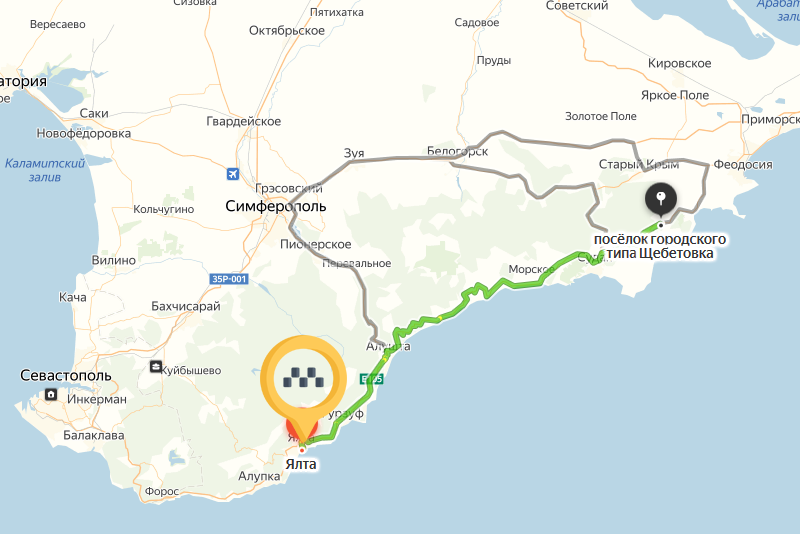Click the Феодосия town label

tap(743, 165)
